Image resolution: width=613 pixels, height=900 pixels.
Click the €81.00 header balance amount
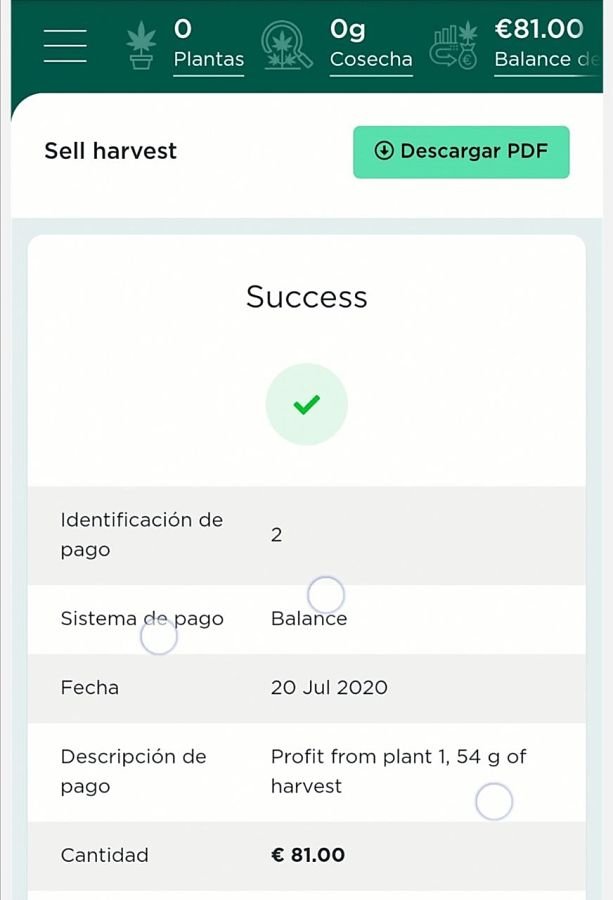pos(539,29)
